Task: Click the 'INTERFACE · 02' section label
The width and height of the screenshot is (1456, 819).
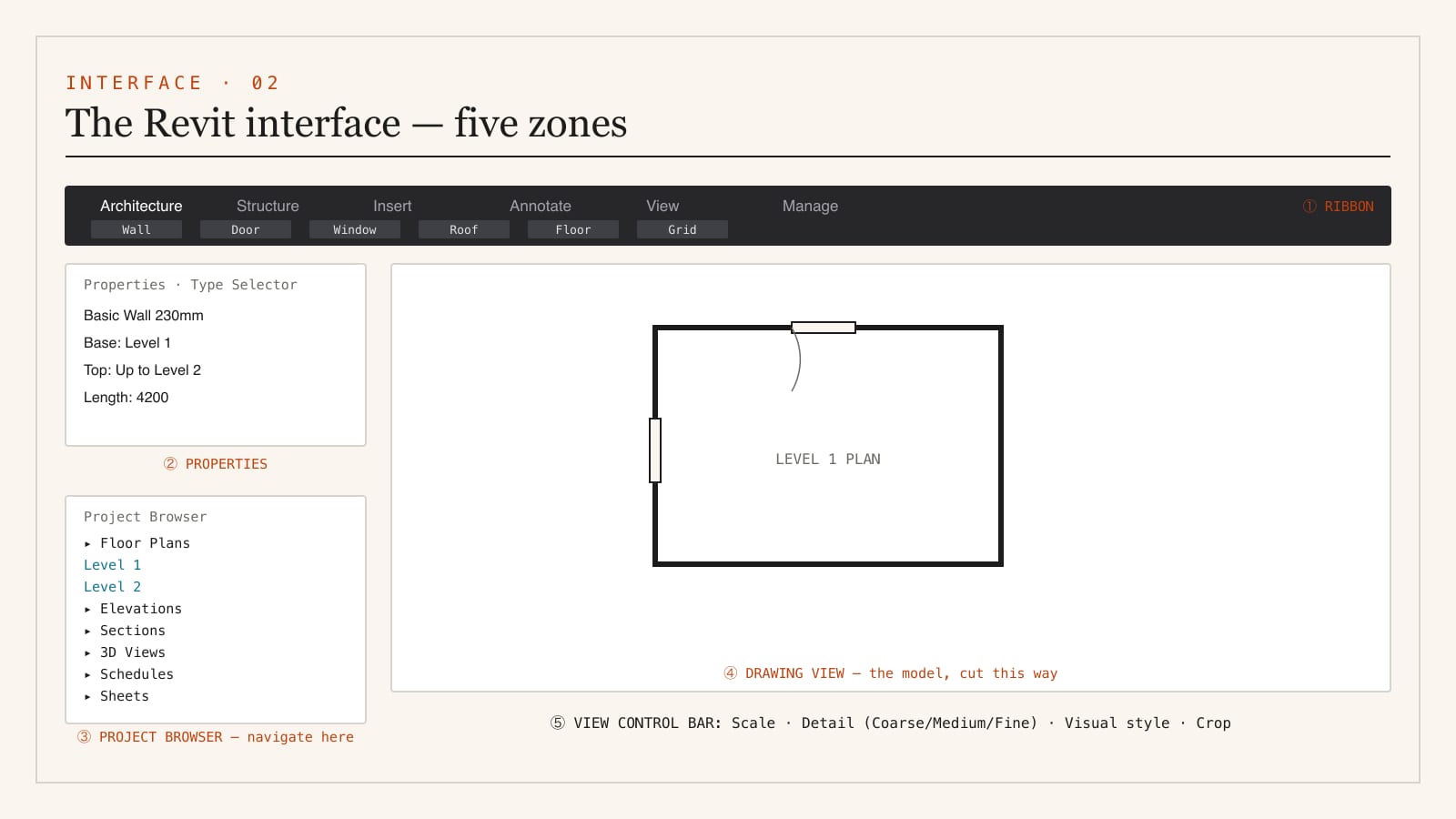Action: [173, 83]
